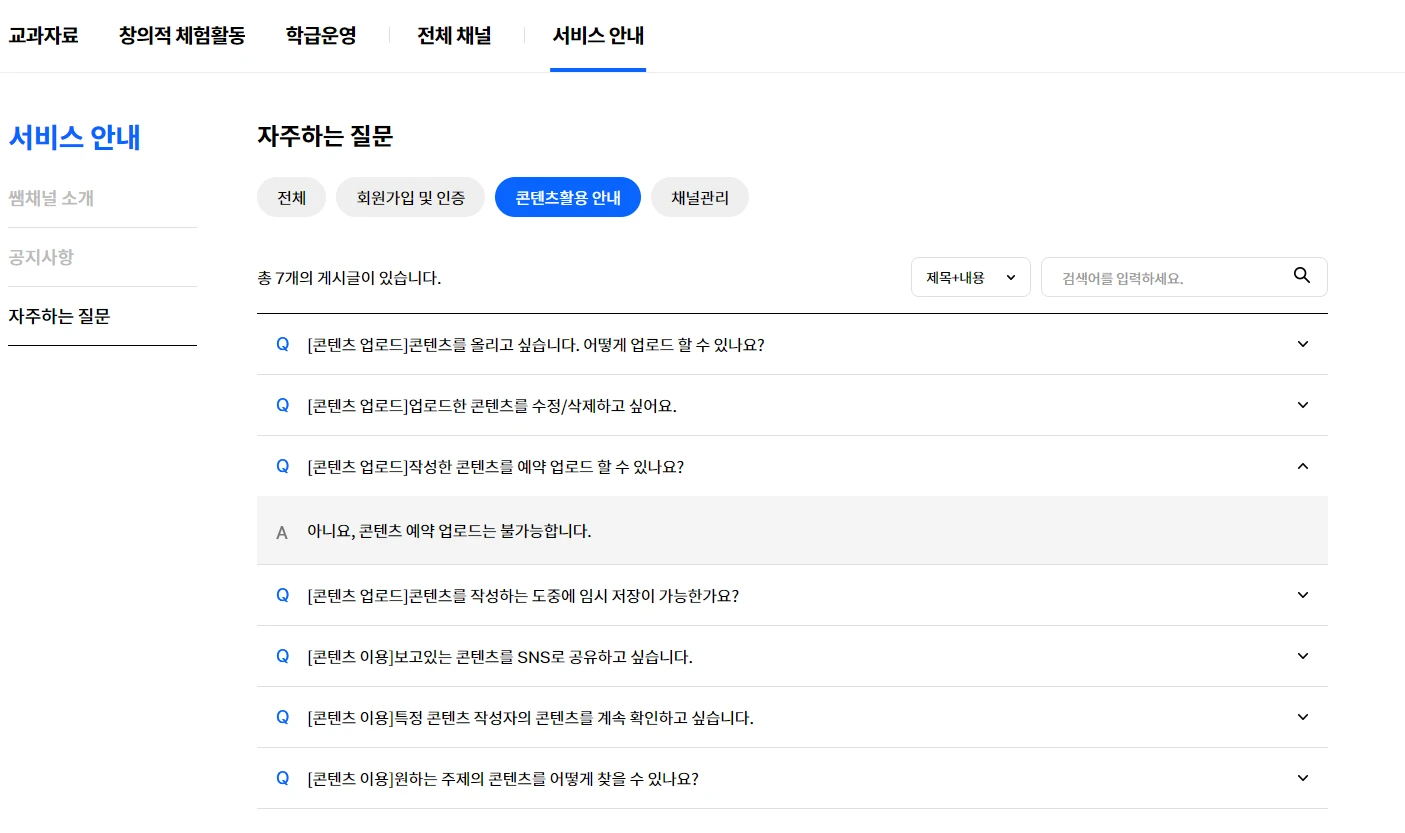
Task: Select the 전체 category filter
Action: point(292,197)
